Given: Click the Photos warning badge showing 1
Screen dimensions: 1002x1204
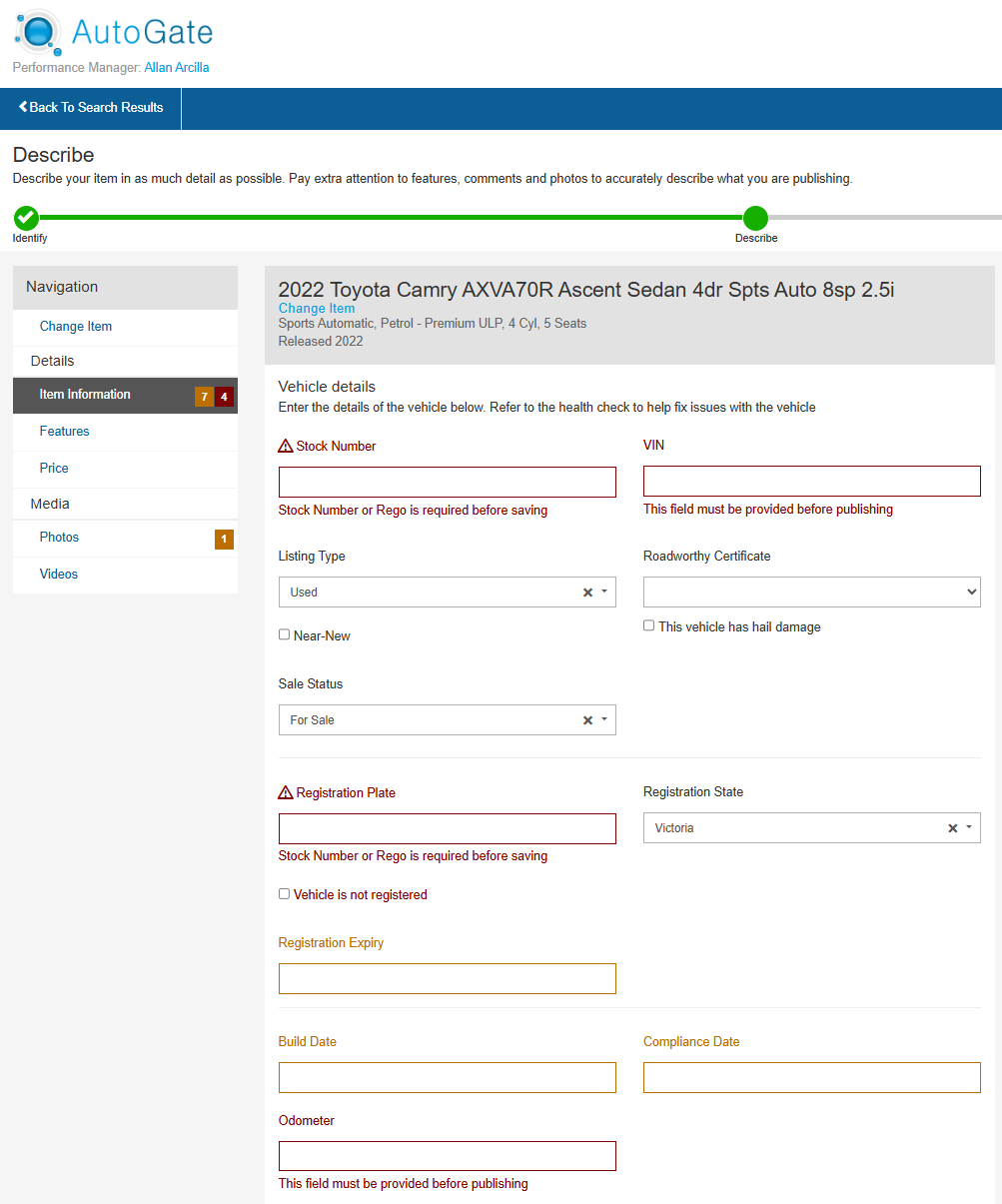Looking at the screenshot, I should pyautogui.click(x=224, y=540).
